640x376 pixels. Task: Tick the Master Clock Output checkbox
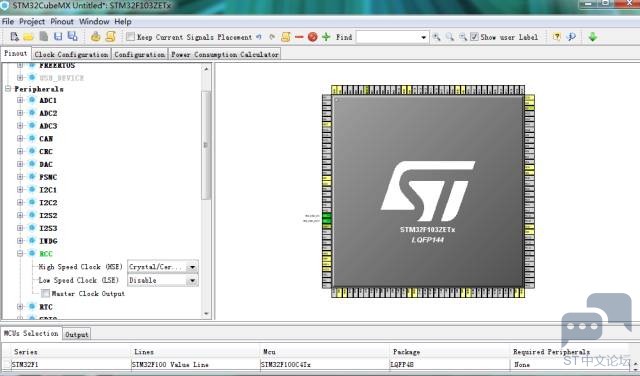45,293
